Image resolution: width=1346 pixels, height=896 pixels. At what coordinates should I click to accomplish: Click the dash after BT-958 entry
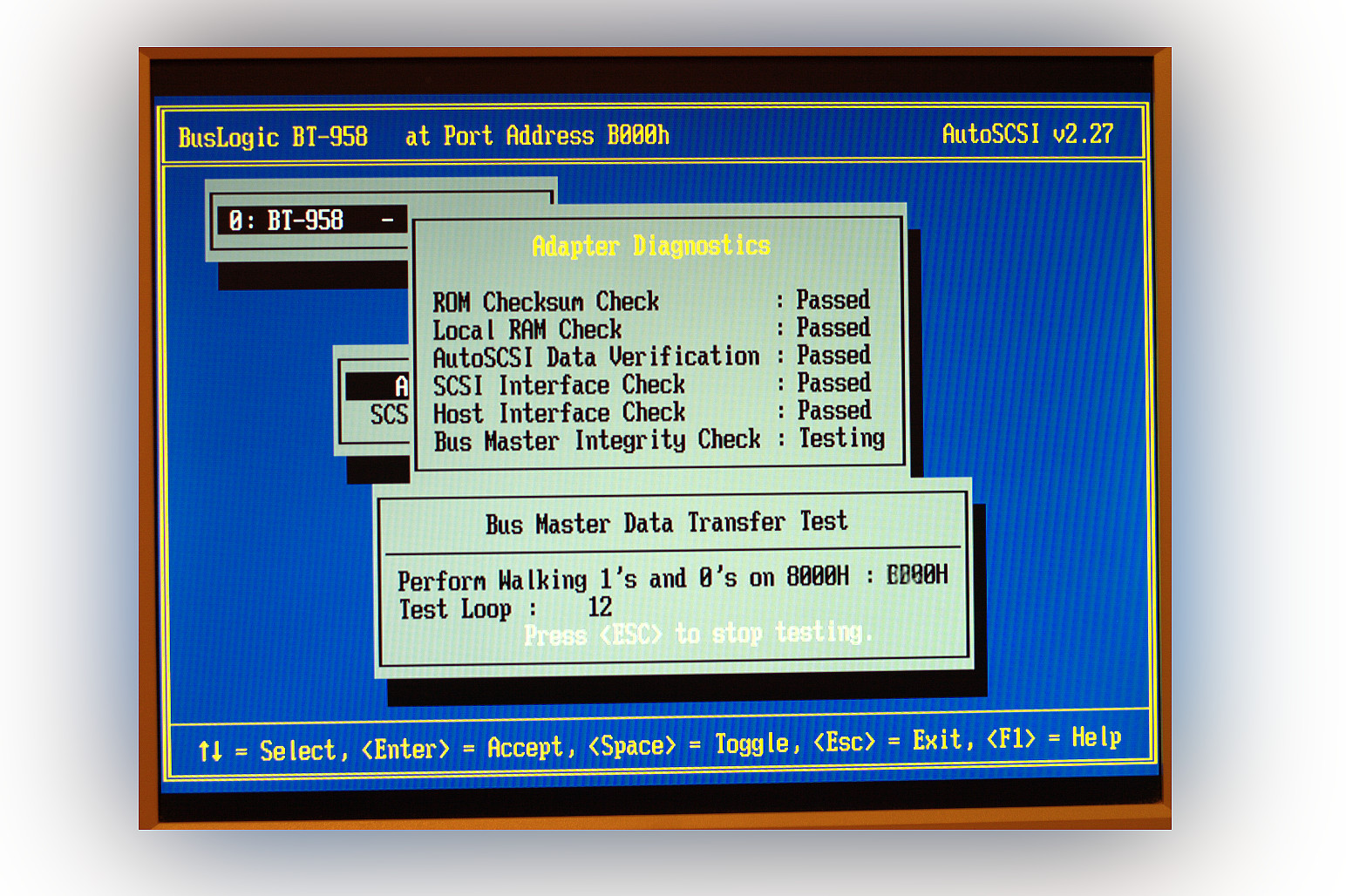387,221
